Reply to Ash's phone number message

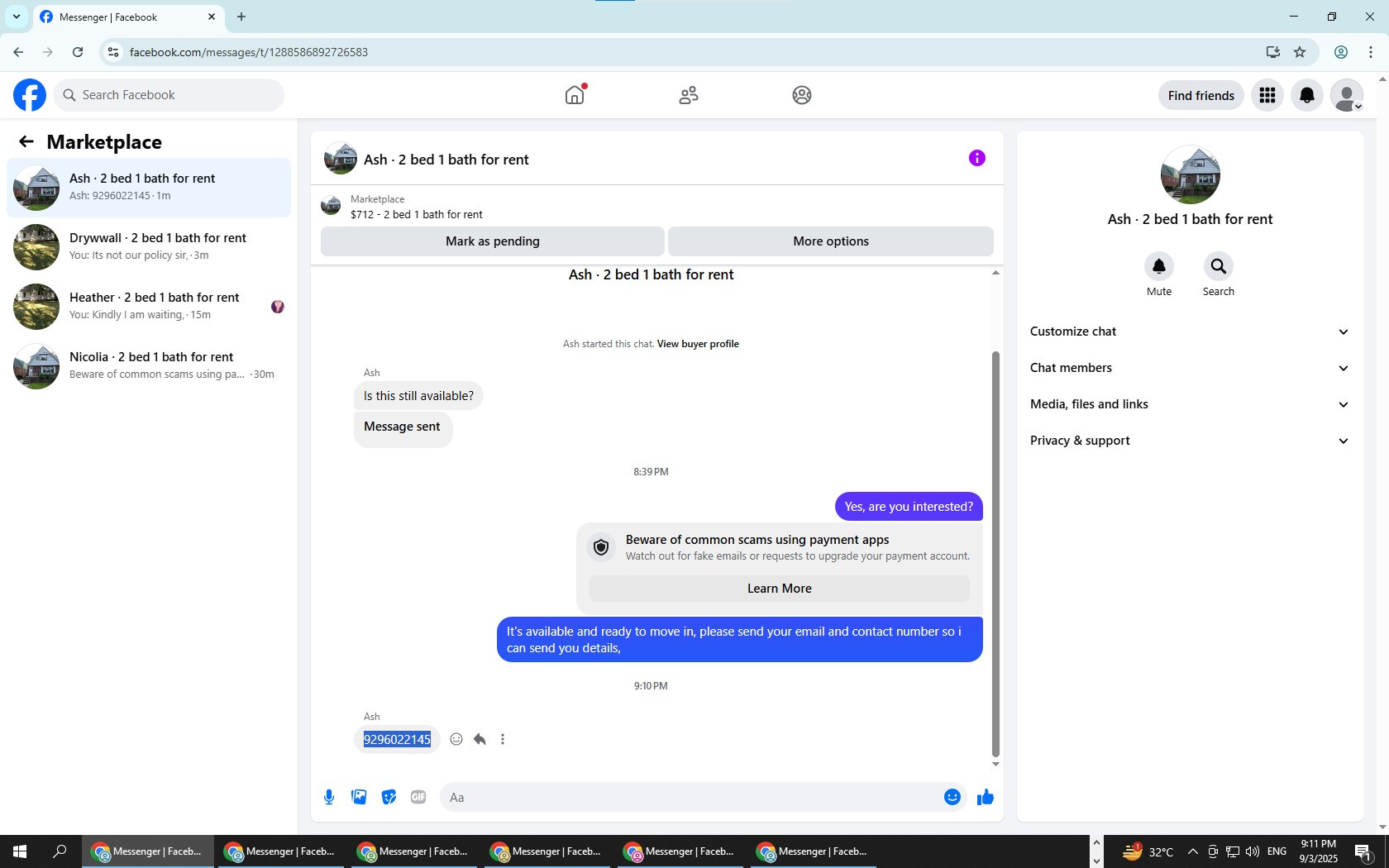(x=480, y=739)
